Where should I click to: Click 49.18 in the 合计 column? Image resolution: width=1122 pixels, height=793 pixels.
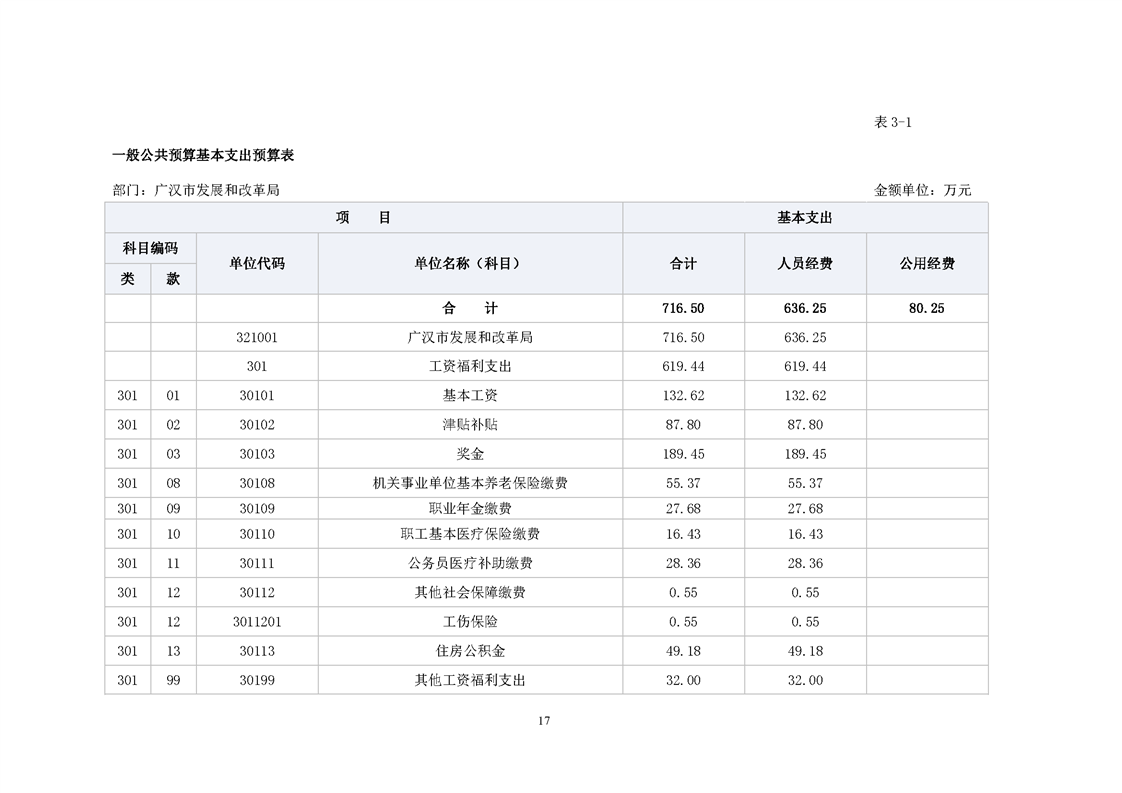tap(683, 652)
